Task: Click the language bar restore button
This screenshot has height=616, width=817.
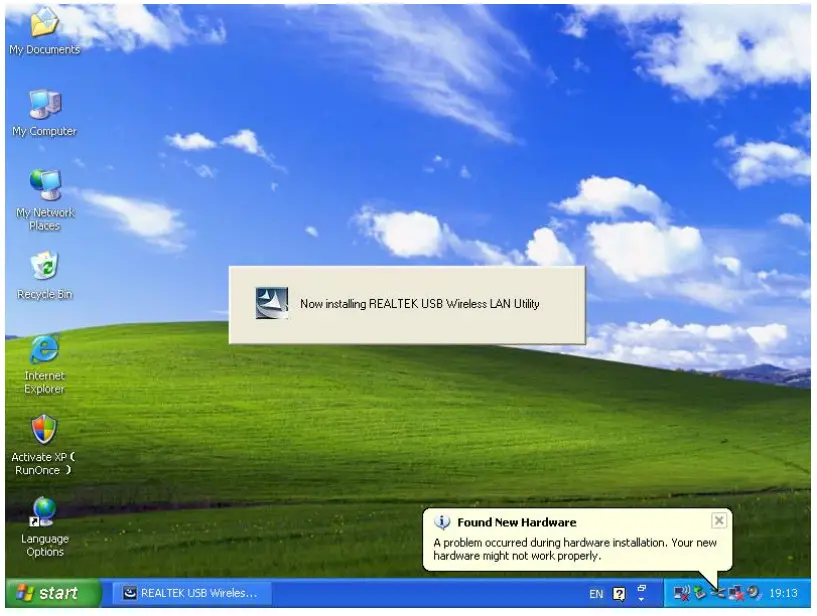Action: click(641, 587)
